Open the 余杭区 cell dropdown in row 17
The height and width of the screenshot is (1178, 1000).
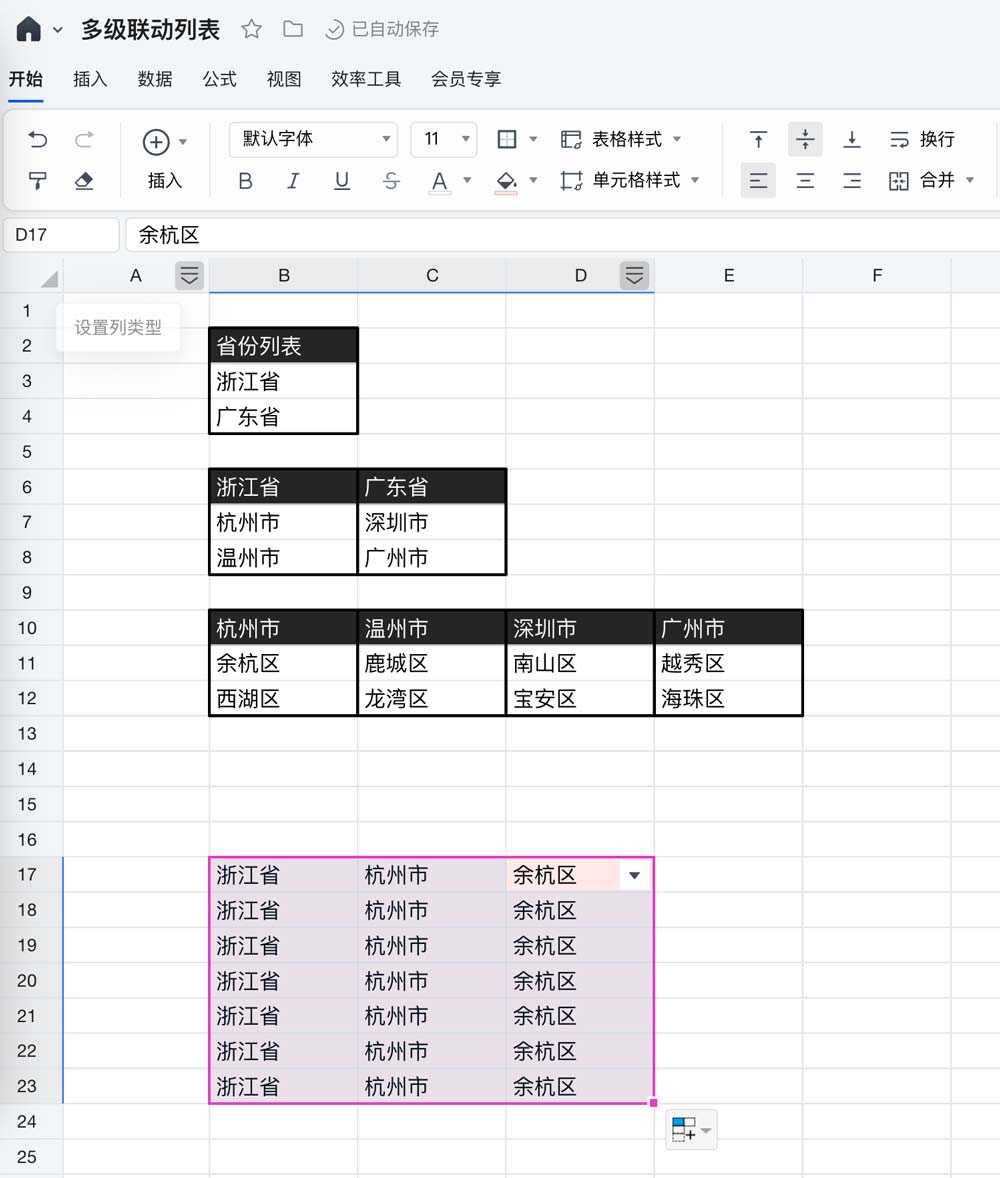tap(634, 874)
